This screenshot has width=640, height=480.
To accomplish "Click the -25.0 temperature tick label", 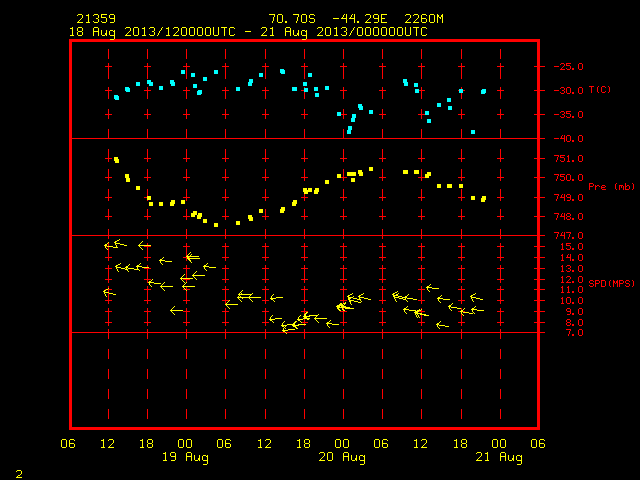I will pos(568,67).
